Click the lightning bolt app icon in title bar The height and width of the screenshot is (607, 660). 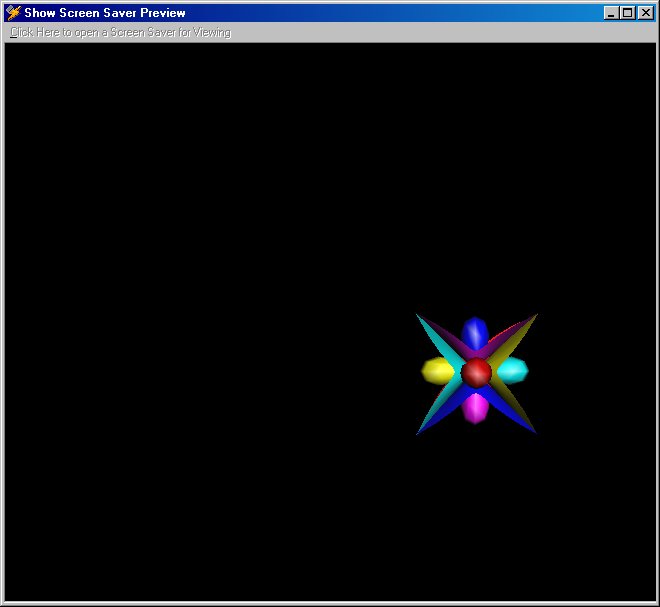14,13
